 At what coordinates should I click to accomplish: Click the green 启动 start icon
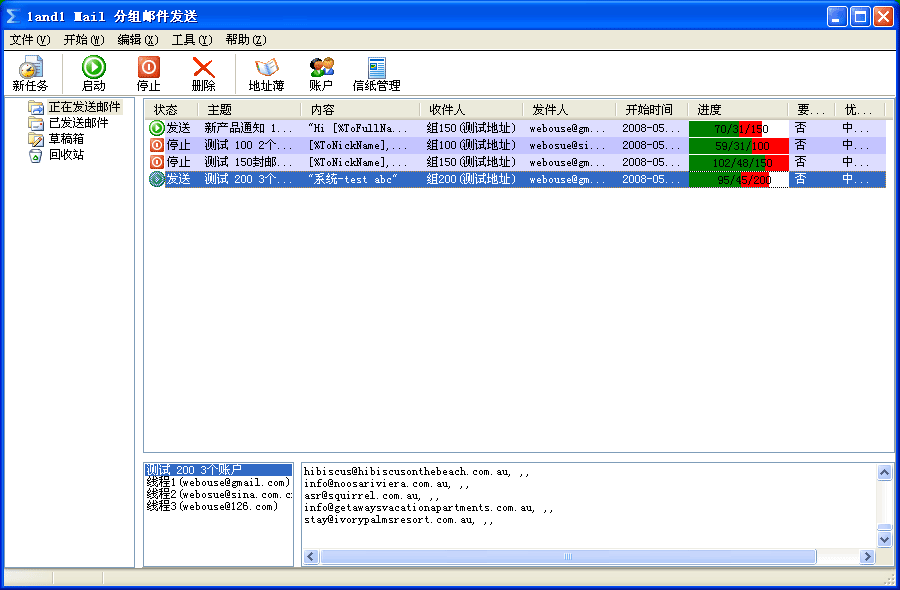pos(94,73)
